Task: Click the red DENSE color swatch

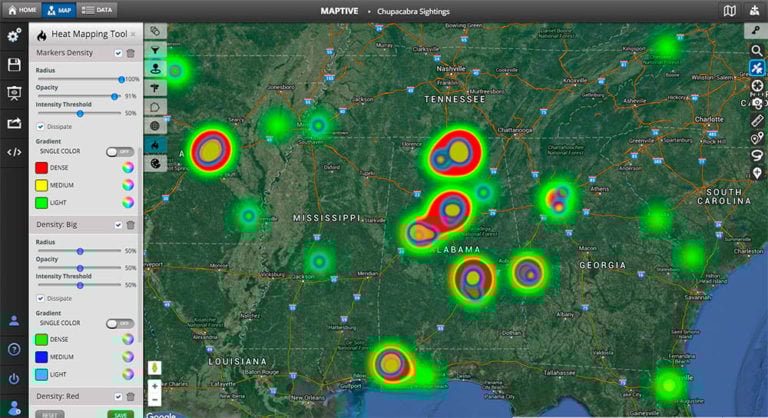Action: pyautogui.click(x=43, y=167)
